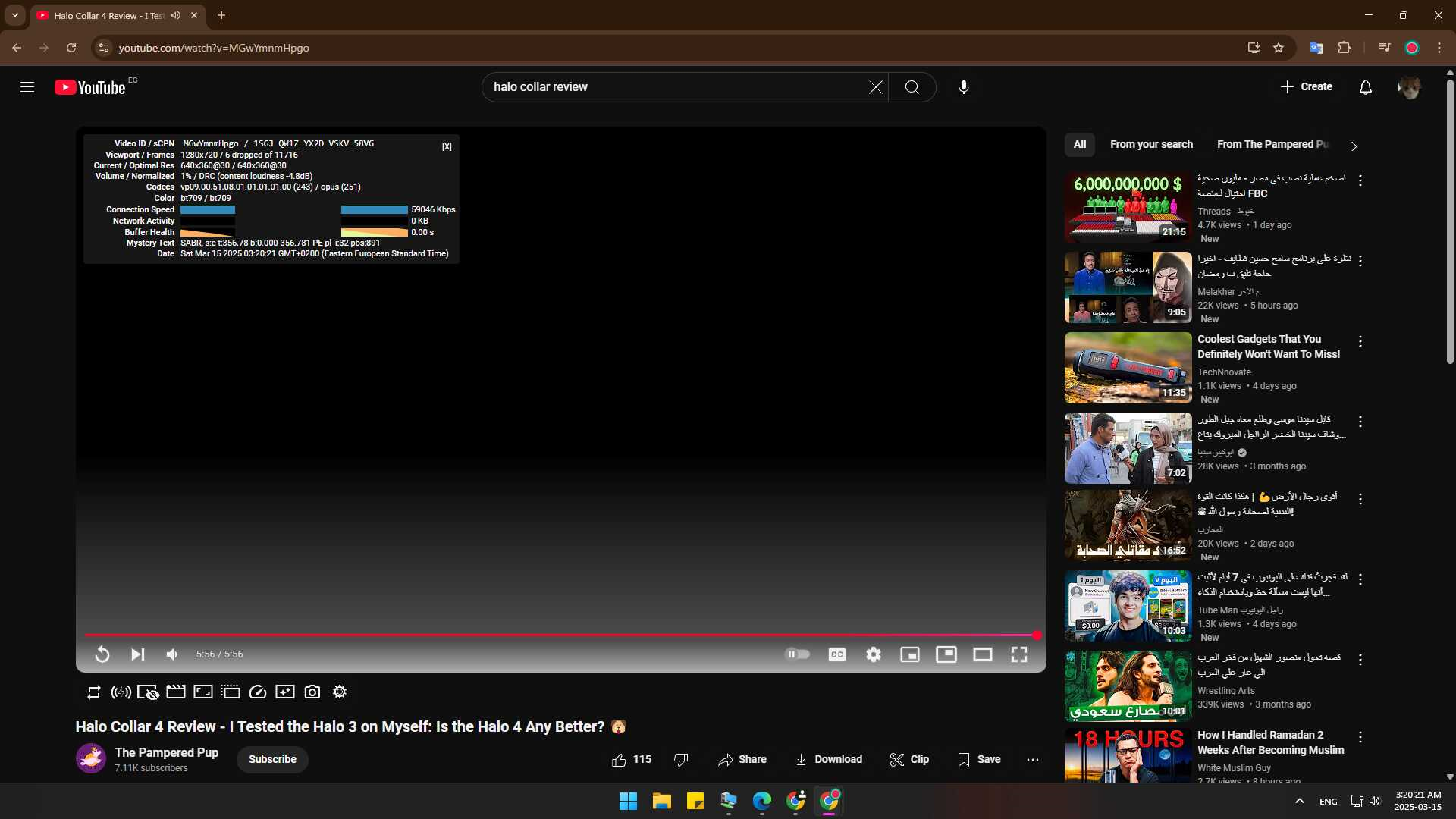Screen dimensions: 1456x819
Task: Open miniplayer mode
Action: (910, 654)
